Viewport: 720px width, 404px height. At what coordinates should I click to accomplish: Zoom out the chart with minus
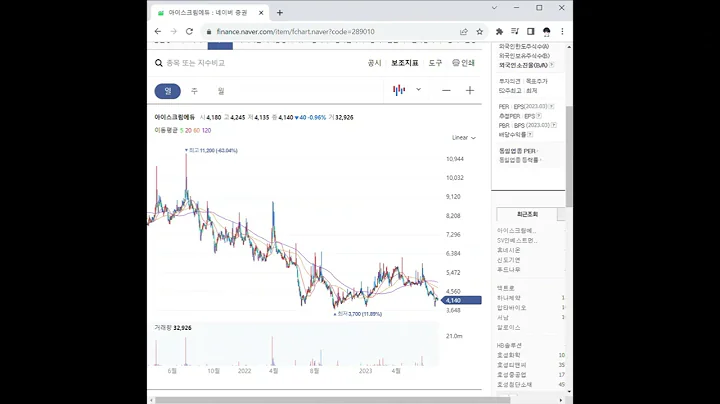[446, 90]
